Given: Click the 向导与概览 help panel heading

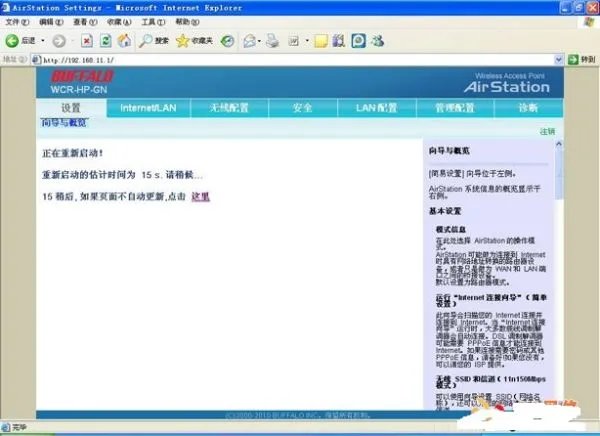Looking at the screenshot, I should tap(449, 151).
